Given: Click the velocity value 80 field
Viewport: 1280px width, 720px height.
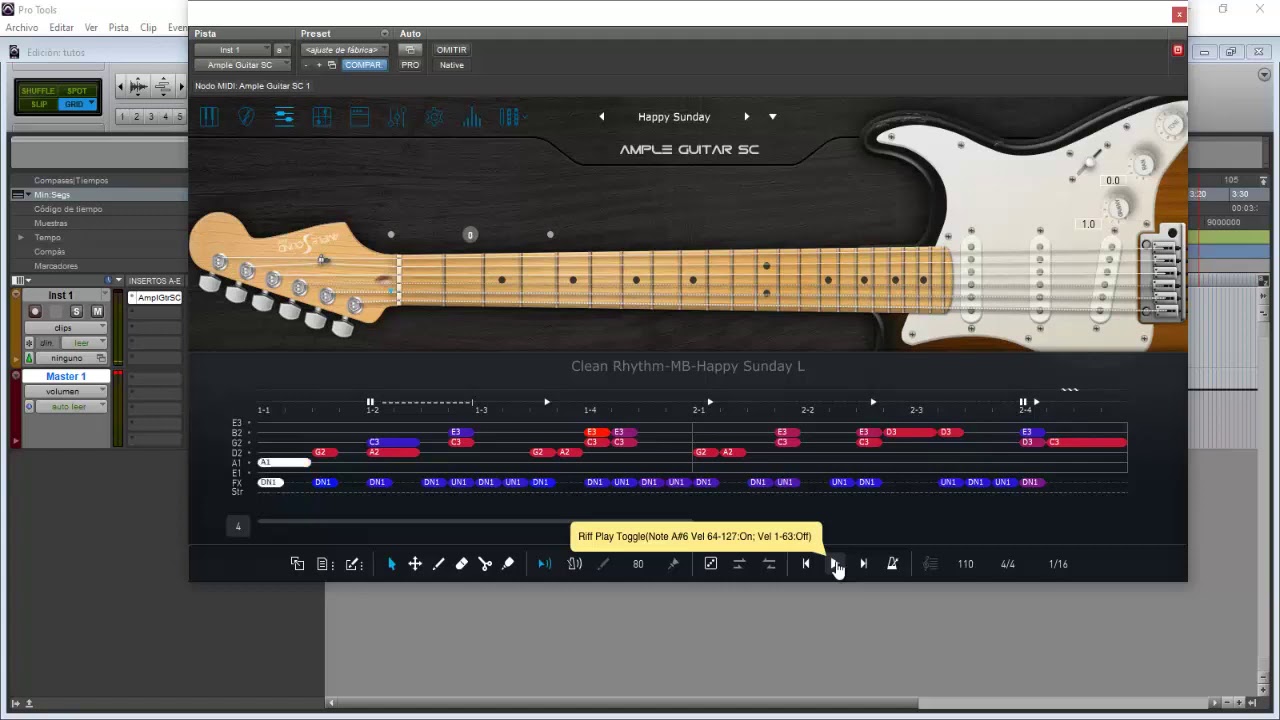Looking at the screenshot, I should pos(638,564).
